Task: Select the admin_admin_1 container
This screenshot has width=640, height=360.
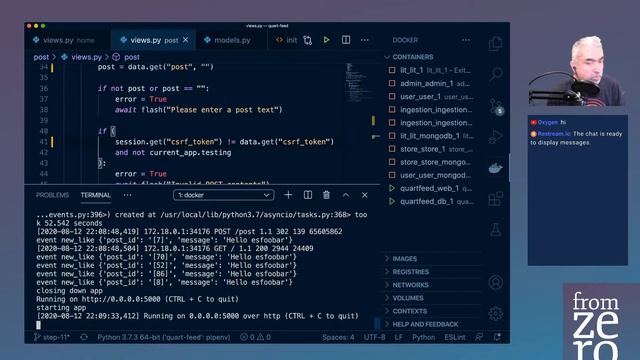Action: click(x=431, y=83)
